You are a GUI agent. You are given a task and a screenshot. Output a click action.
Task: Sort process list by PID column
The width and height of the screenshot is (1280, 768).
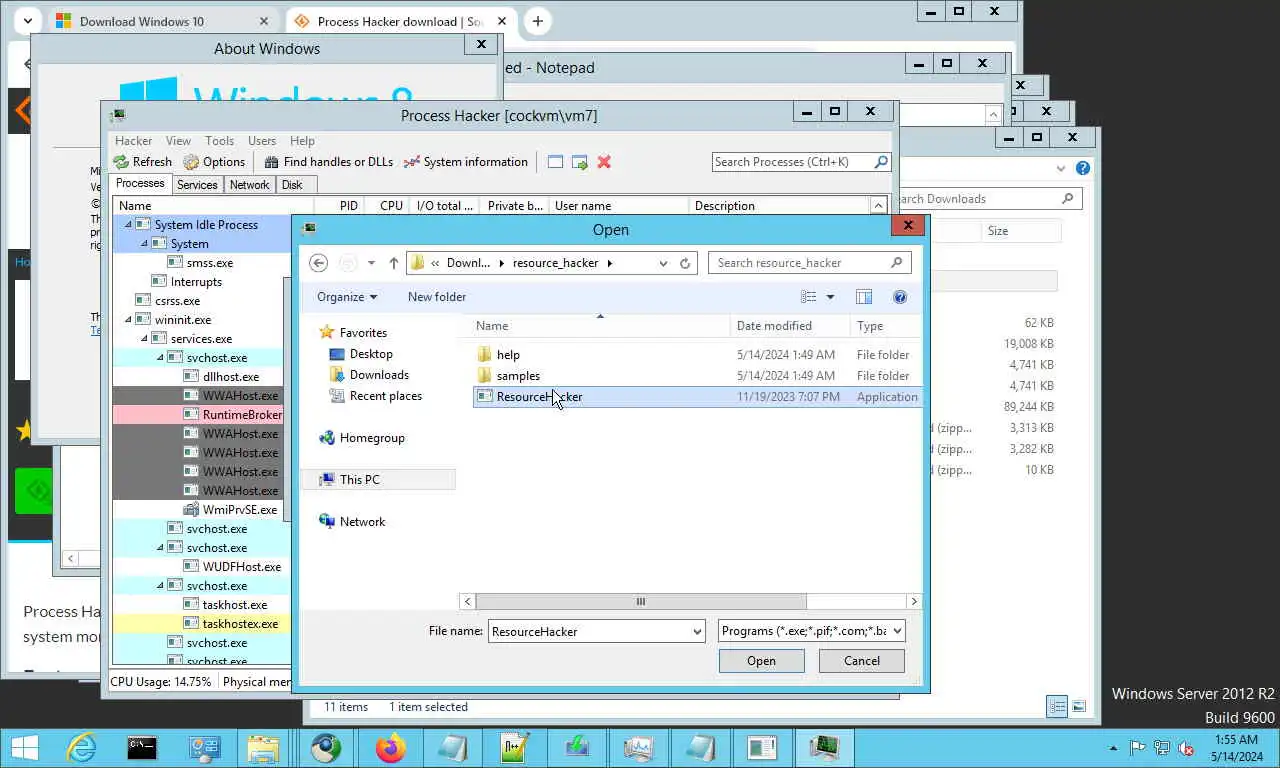pos(339,206)
